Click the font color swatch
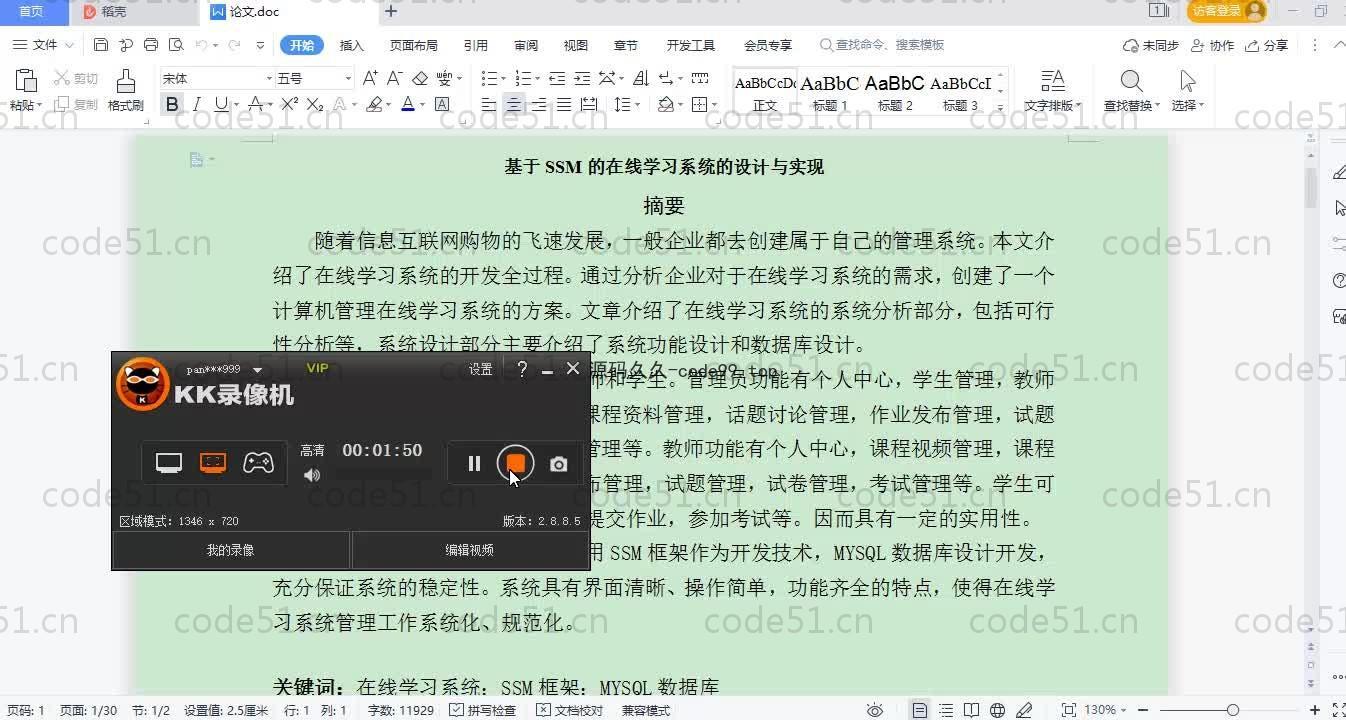This screenshot has height=720, width=1346. pos(408,104)
